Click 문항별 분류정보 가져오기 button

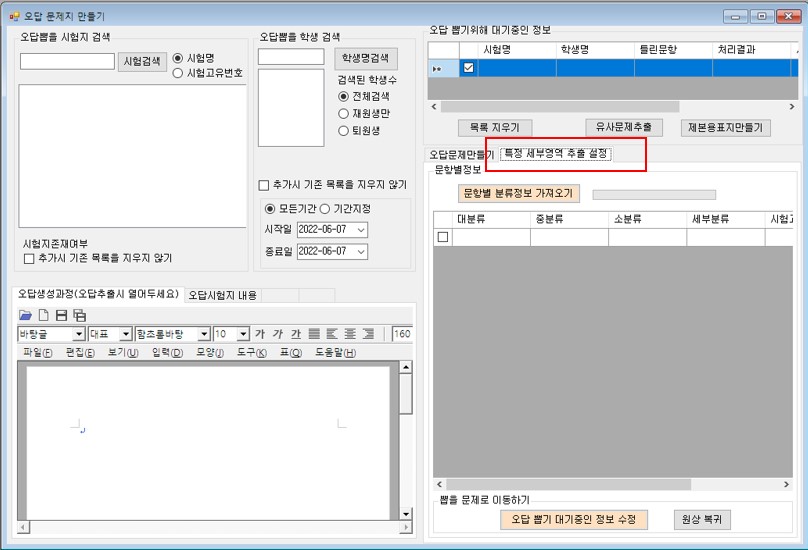coord(518,193)
